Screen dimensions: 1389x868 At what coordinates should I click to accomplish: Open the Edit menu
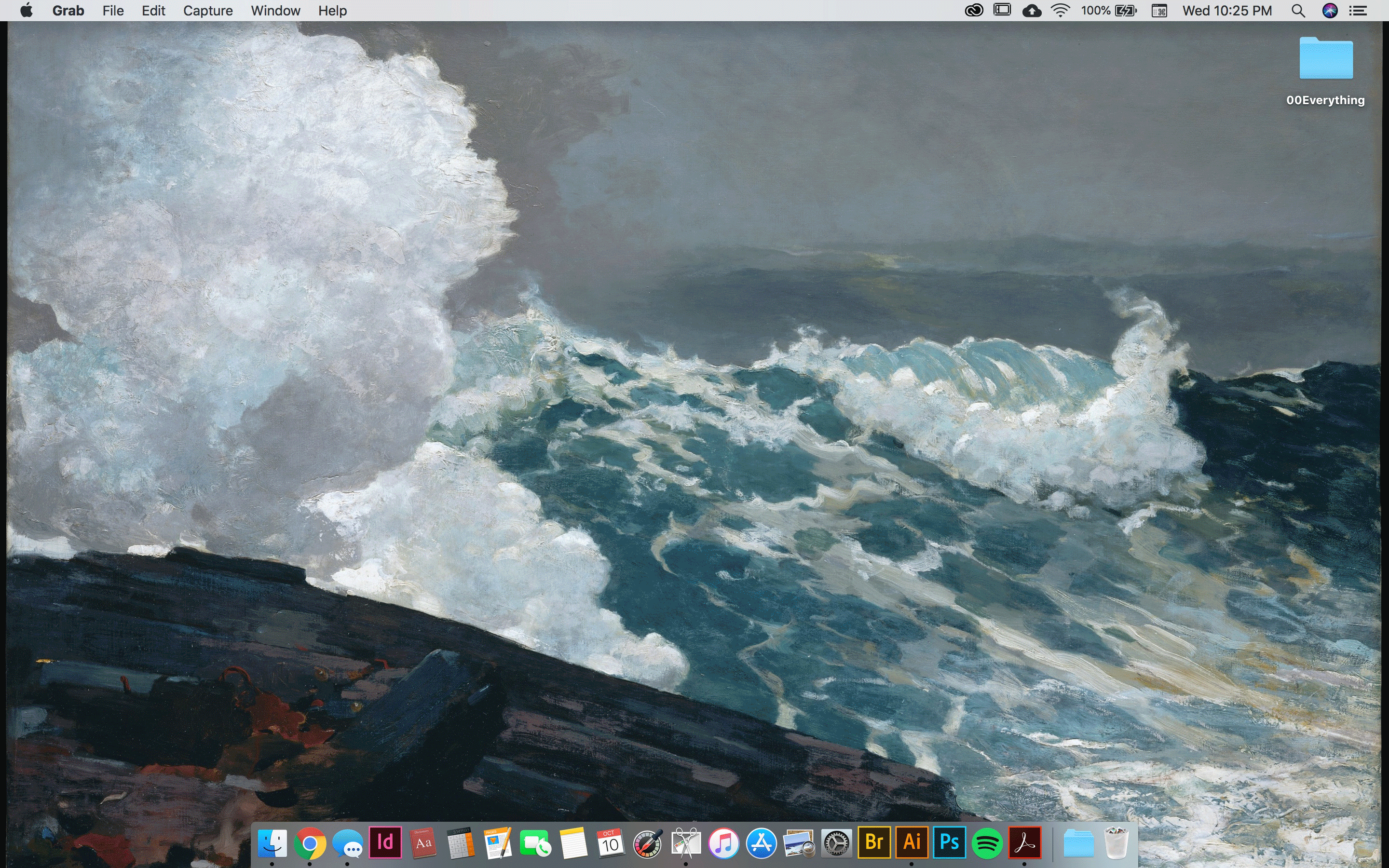coord(153,10)
